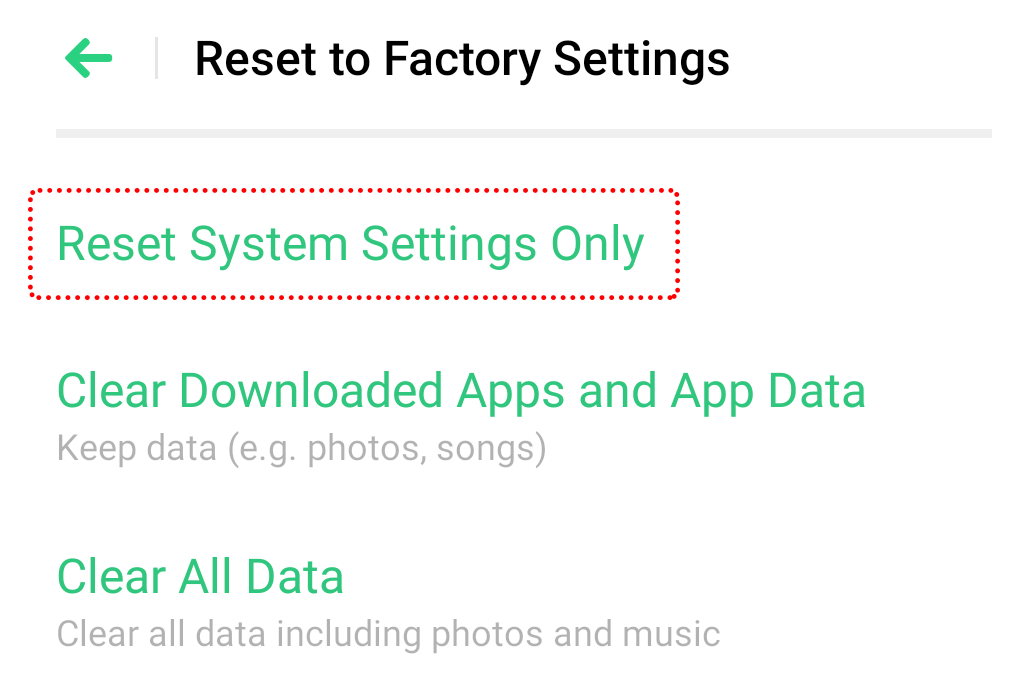Select the Clear All Data option
Screen dimensions: 1012x700
[200, 577]
